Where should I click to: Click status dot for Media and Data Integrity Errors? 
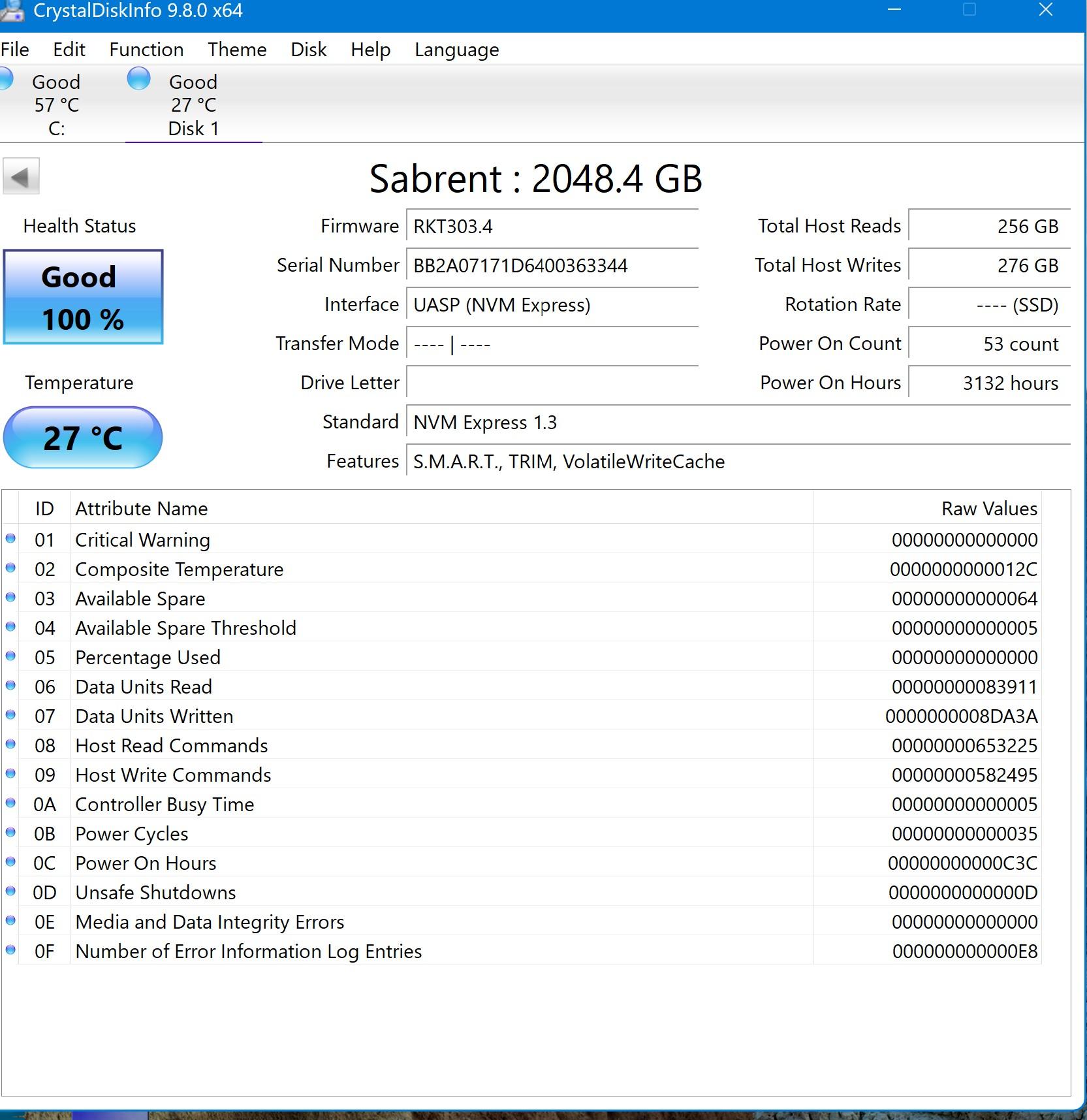coord(10,921)
